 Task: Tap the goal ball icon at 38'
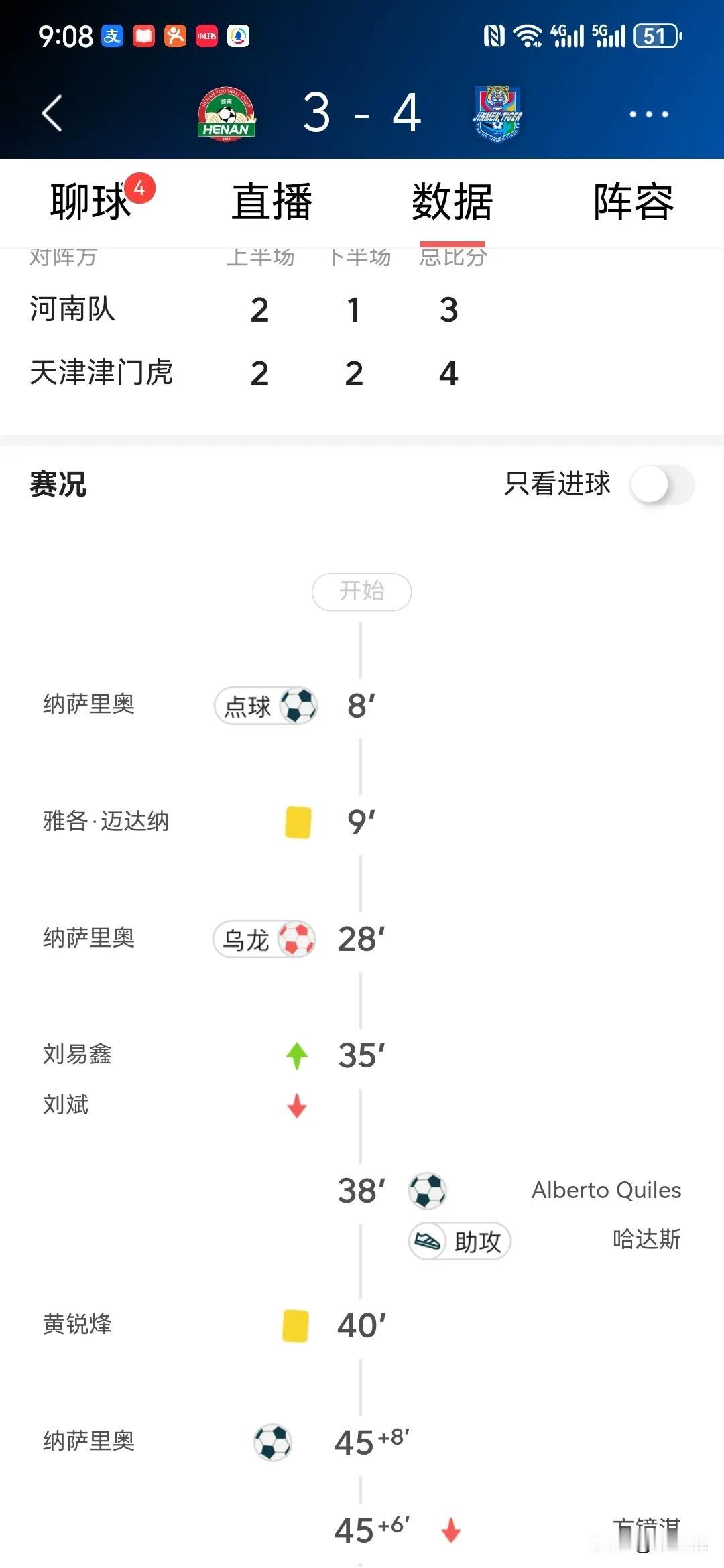[x=428, y=1191]
